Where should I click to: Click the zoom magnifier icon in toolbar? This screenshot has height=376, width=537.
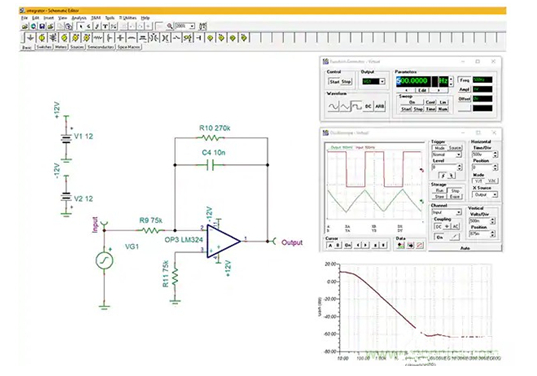[x=170, y=26]
